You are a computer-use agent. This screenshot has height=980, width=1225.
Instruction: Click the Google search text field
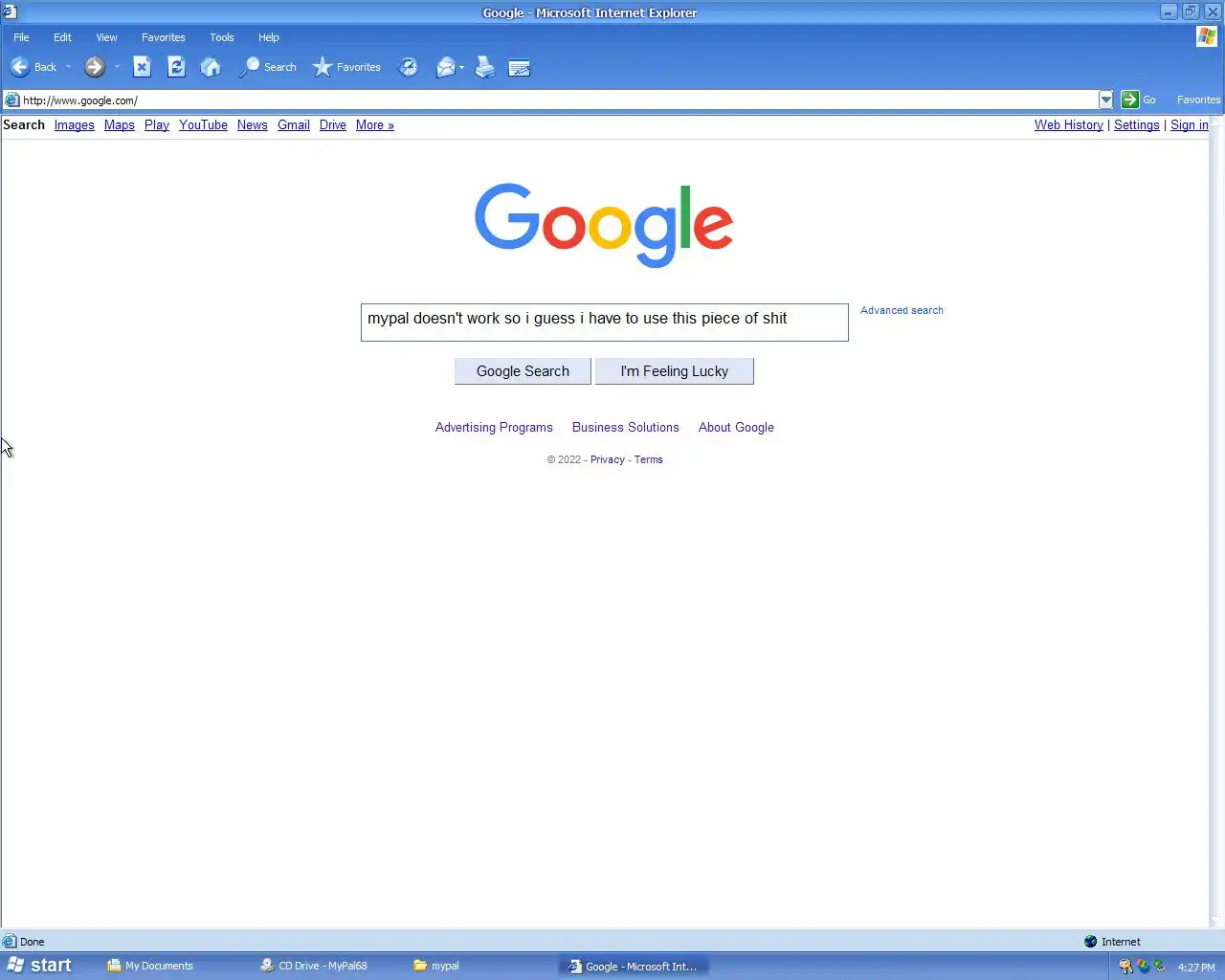click(x=605, y=323)
